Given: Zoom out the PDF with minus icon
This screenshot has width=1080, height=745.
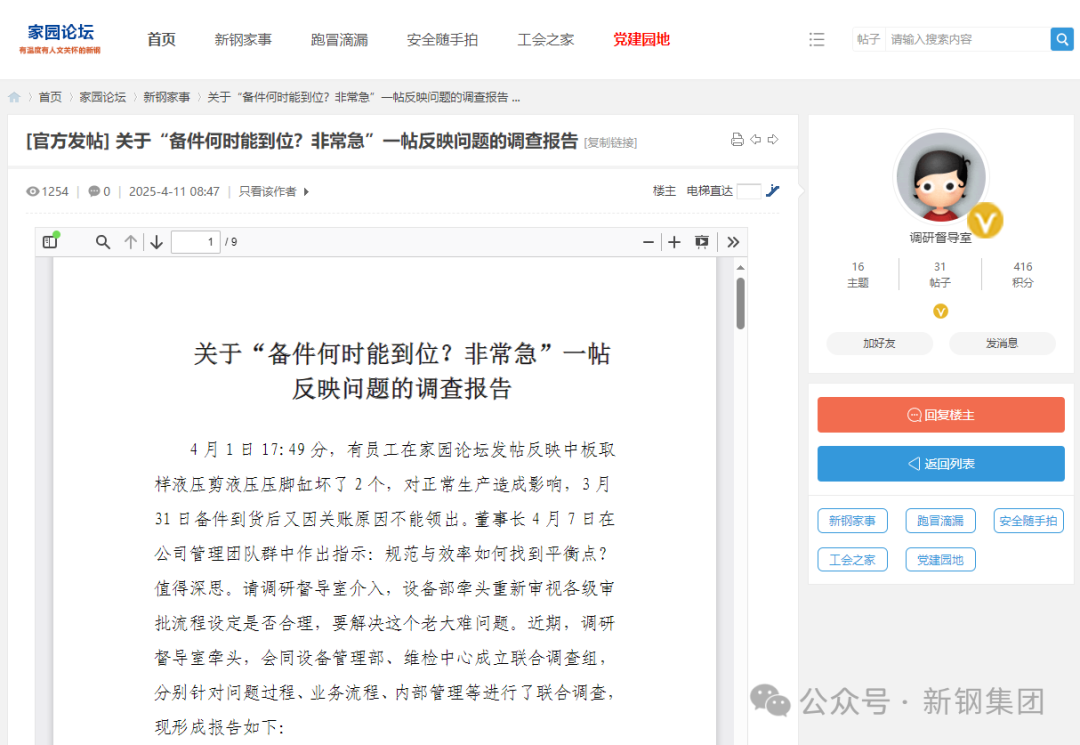Looking at the screenshot, I should click(648, 242).
